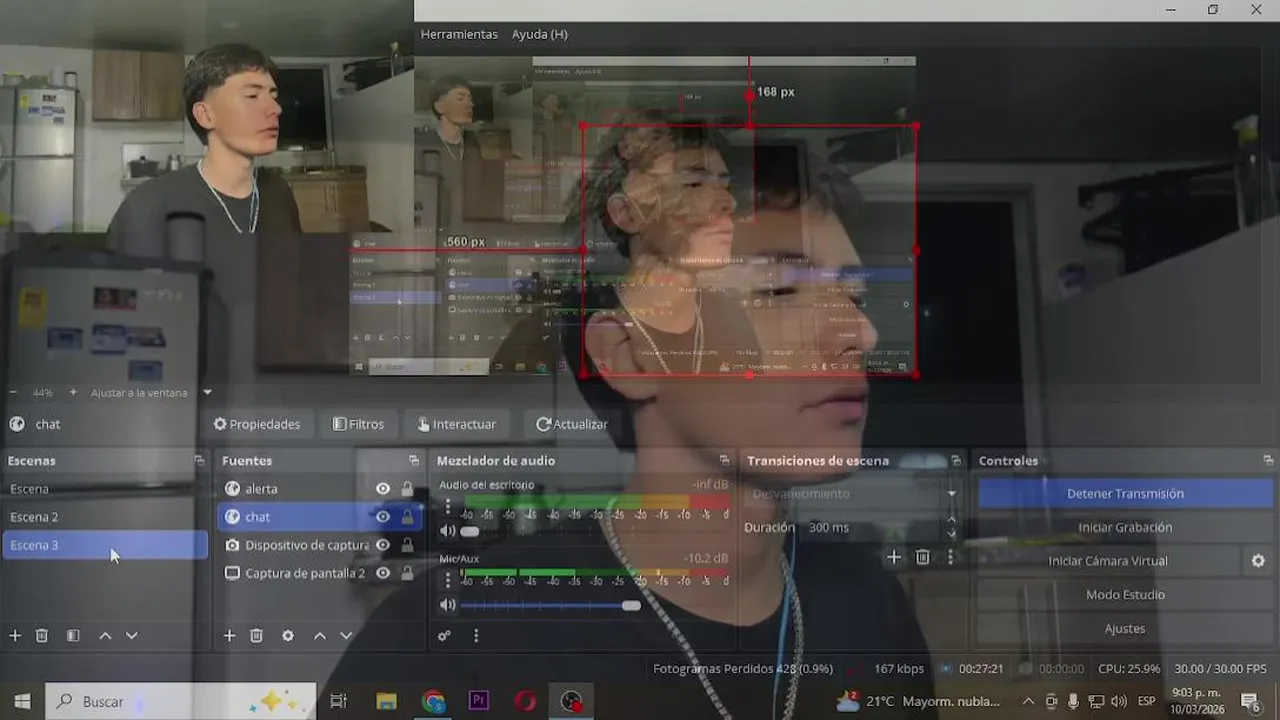Image resolution: width=1280 pixels, height=720 pixels.
Task: Add a scene transition with plus
Action: click(x=894, y=557)
